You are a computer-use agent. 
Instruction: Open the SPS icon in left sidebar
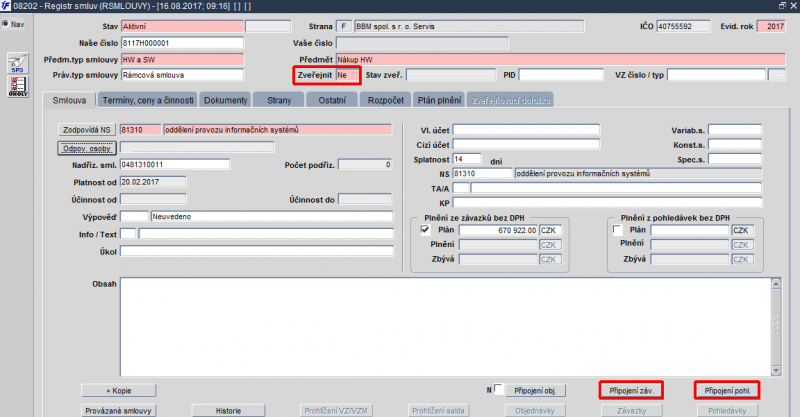click(x=17, y=63)
